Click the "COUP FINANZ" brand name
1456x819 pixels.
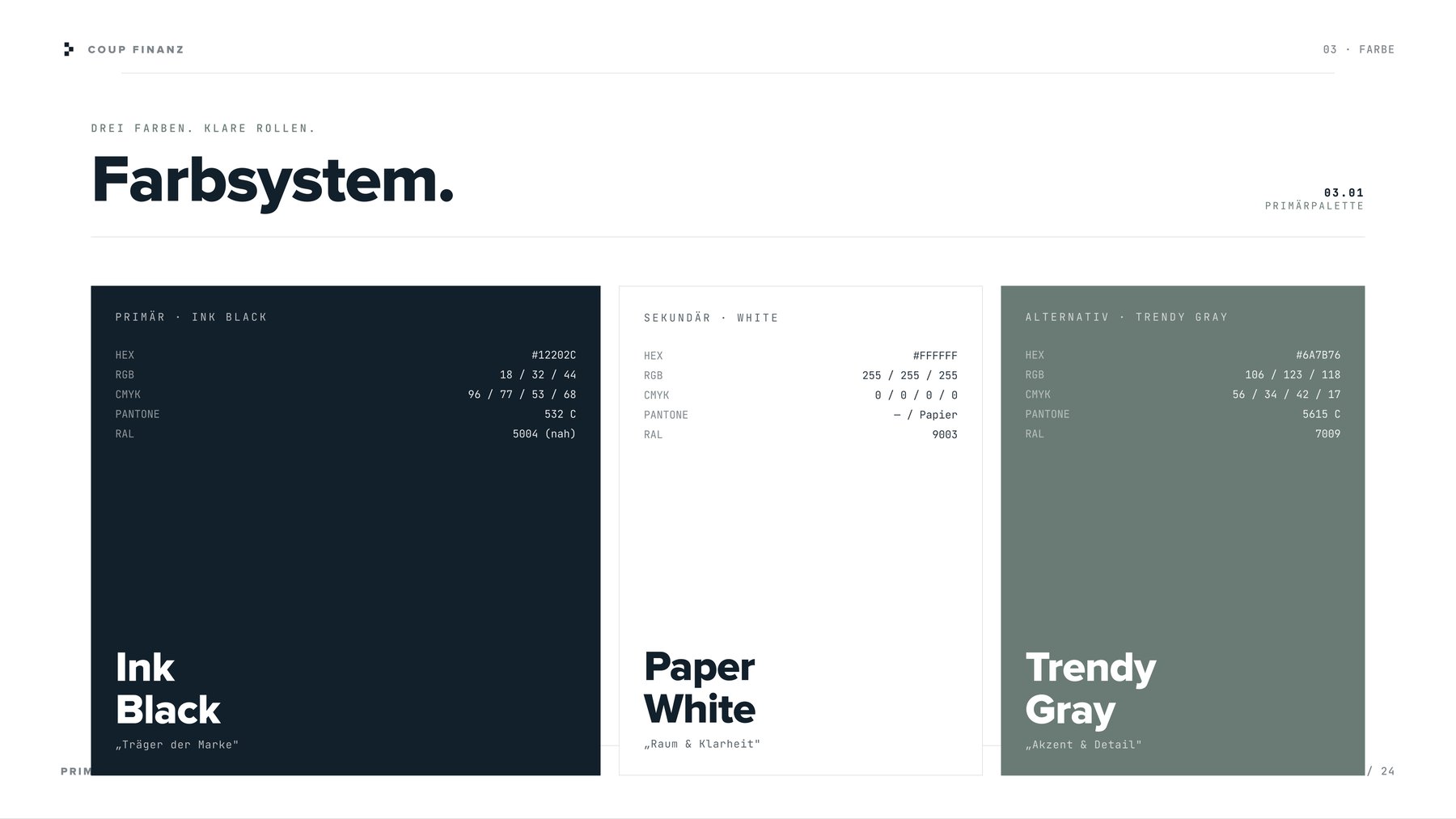136,49
